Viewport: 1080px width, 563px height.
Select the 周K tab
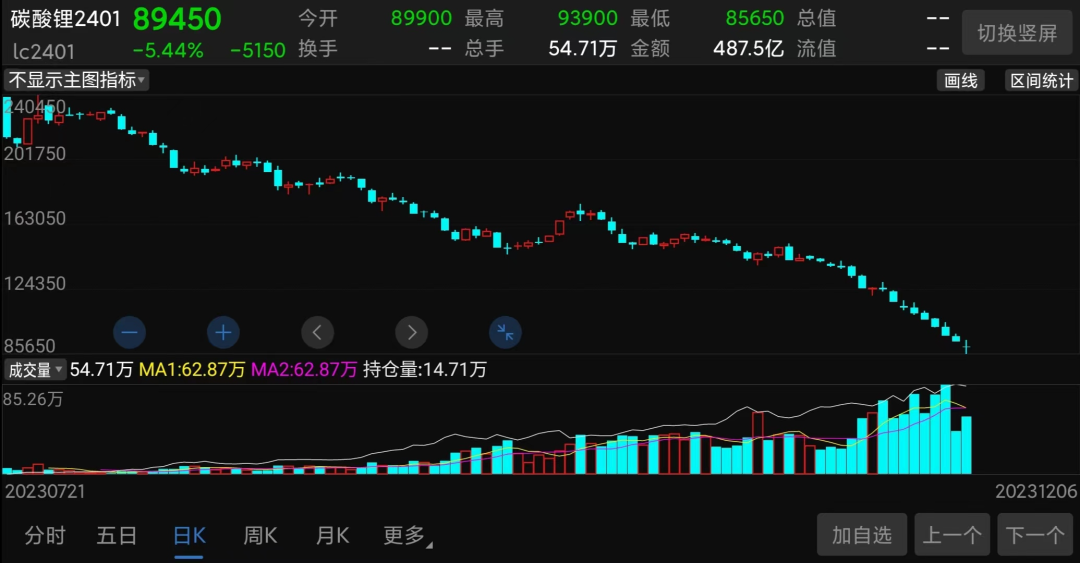(x=260, y=535)
